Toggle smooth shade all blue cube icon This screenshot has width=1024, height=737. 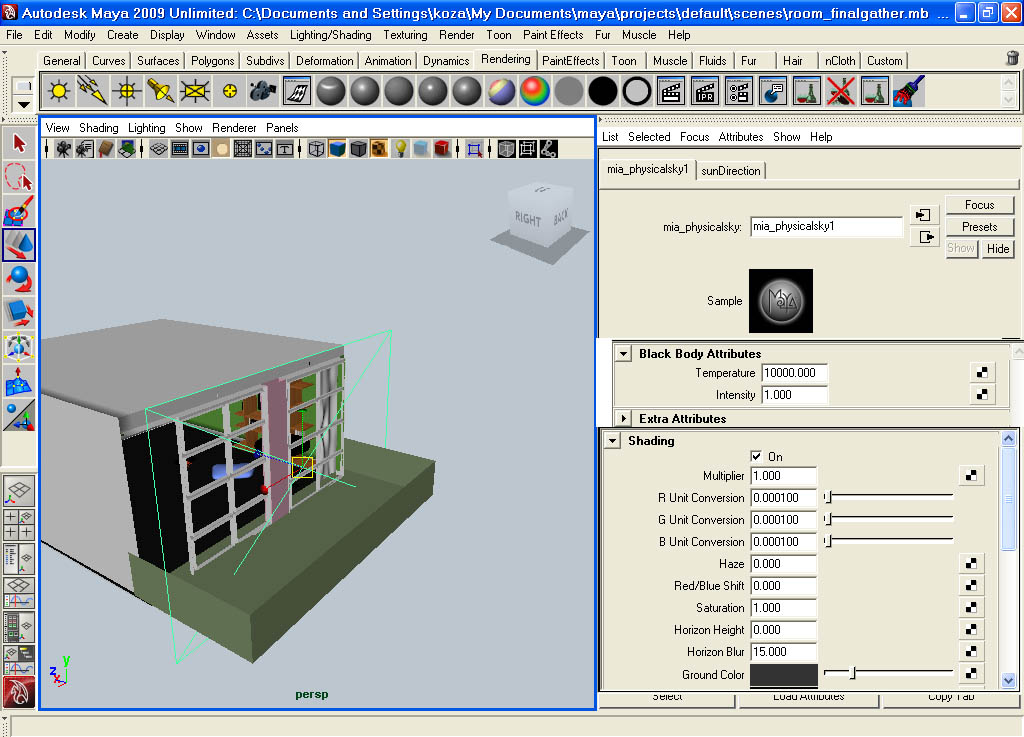coord(337,149)
